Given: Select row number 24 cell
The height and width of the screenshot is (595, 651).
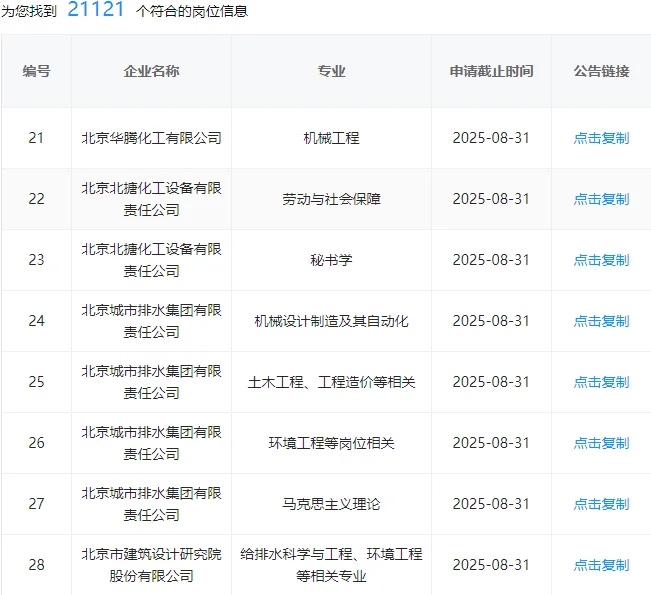Looking at the screenshot, I should tap(37, 321).
